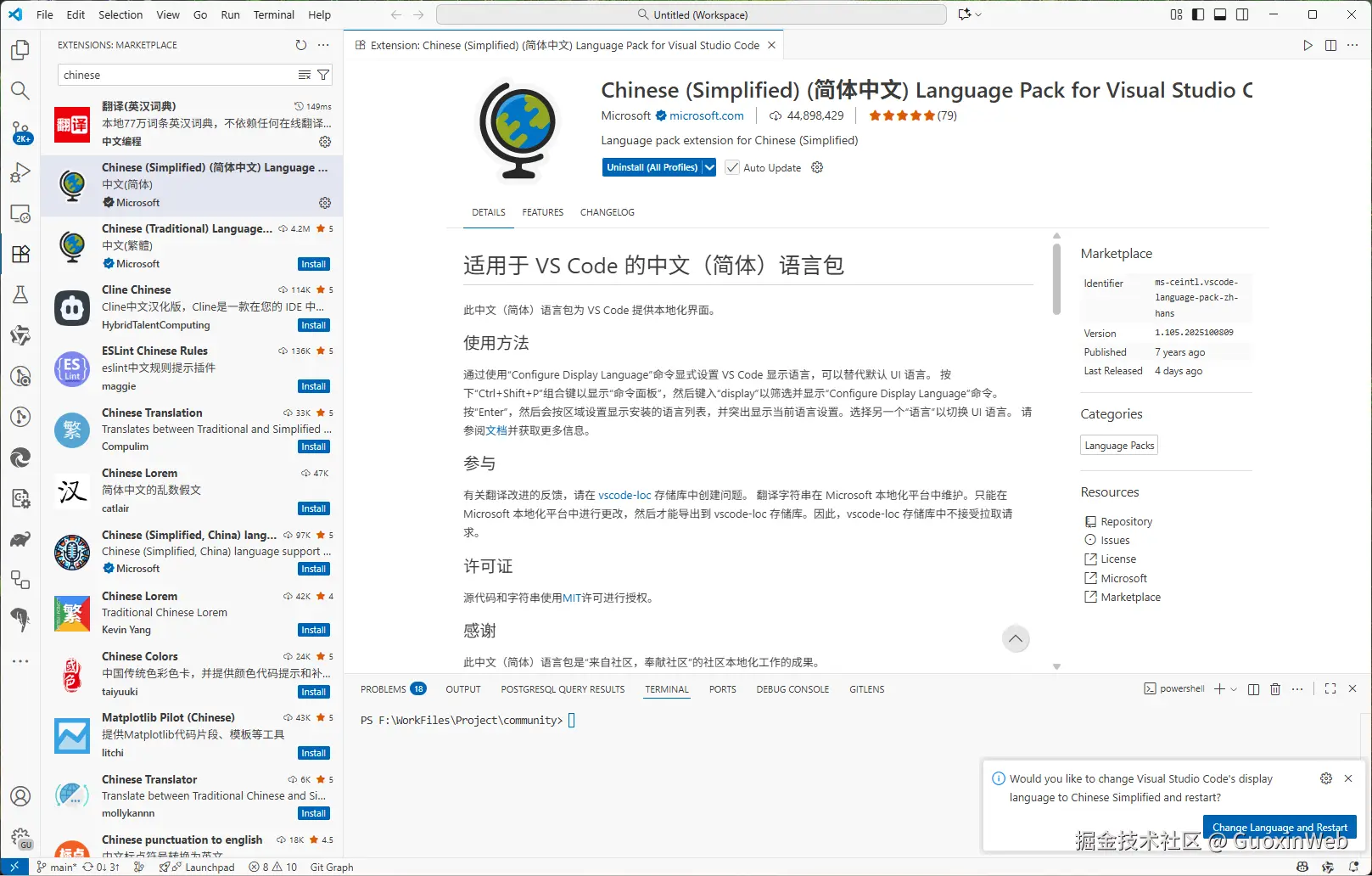Refresh the extensions marketplace list
The width and height of the screenshot is (1372, 876).
click(x=301, y=45)
